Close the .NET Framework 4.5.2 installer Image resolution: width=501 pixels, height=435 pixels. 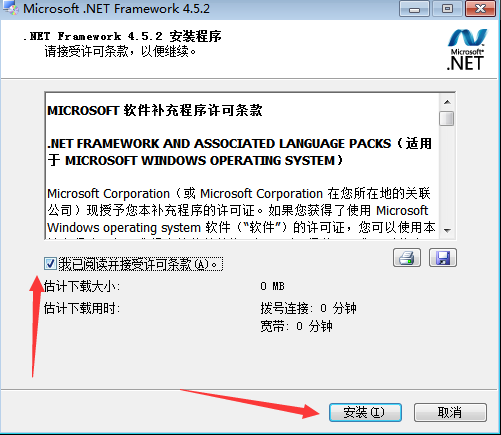pos(480,9)
